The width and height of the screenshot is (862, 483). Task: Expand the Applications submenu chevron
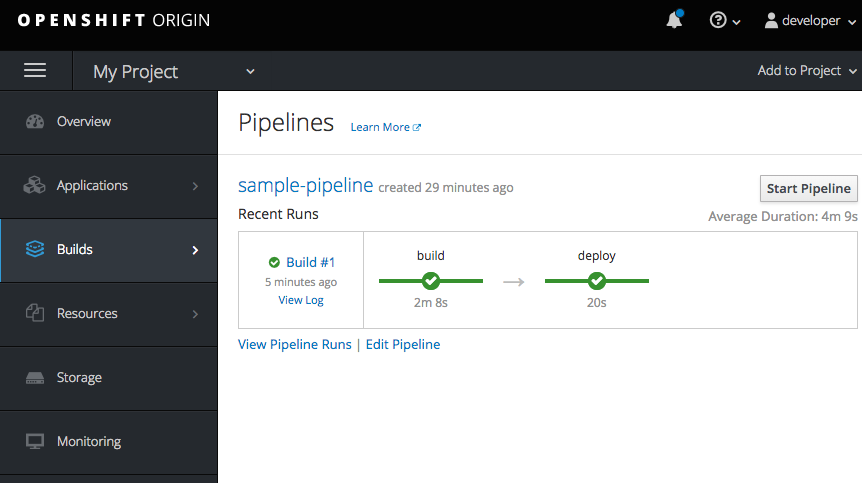tap(195, 186)
